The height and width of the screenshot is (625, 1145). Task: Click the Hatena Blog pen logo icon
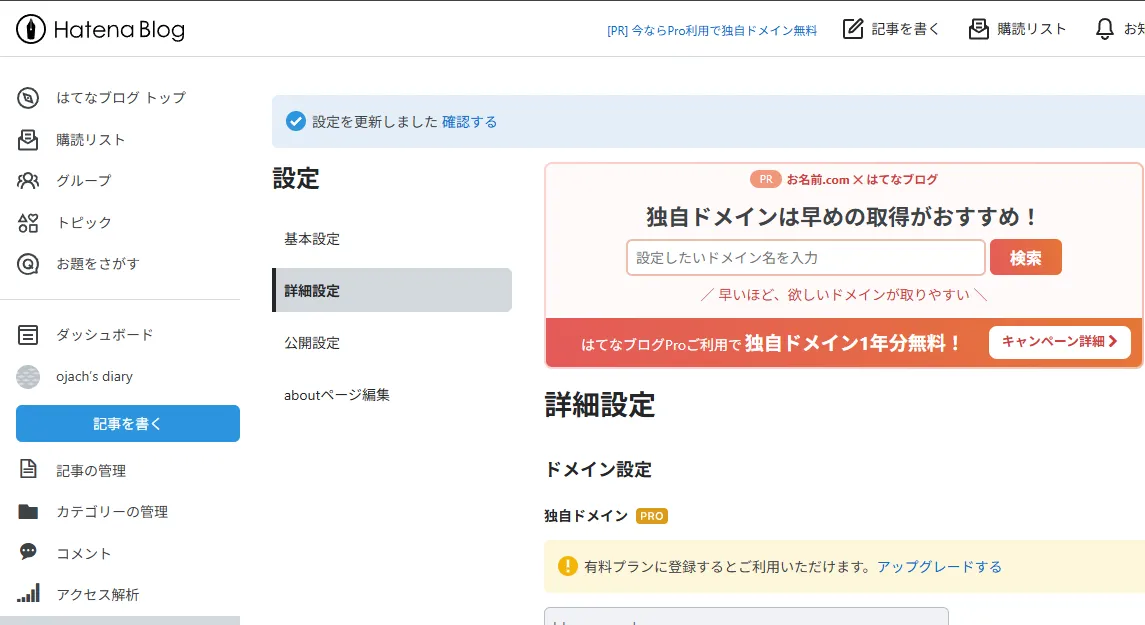click(x=31, y=29)
